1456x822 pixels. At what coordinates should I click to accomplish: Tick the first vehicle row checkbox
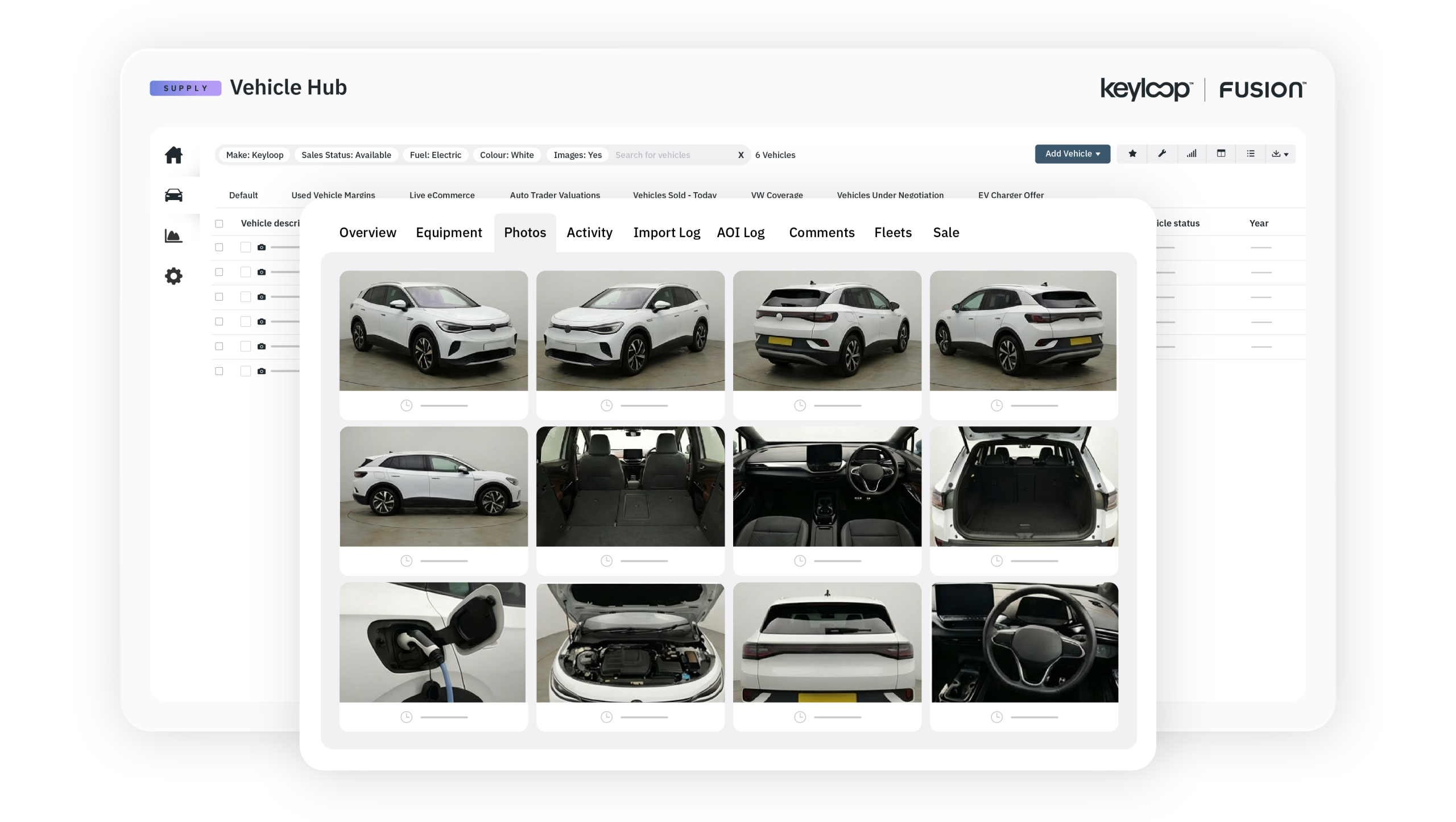tap(219, 247)
